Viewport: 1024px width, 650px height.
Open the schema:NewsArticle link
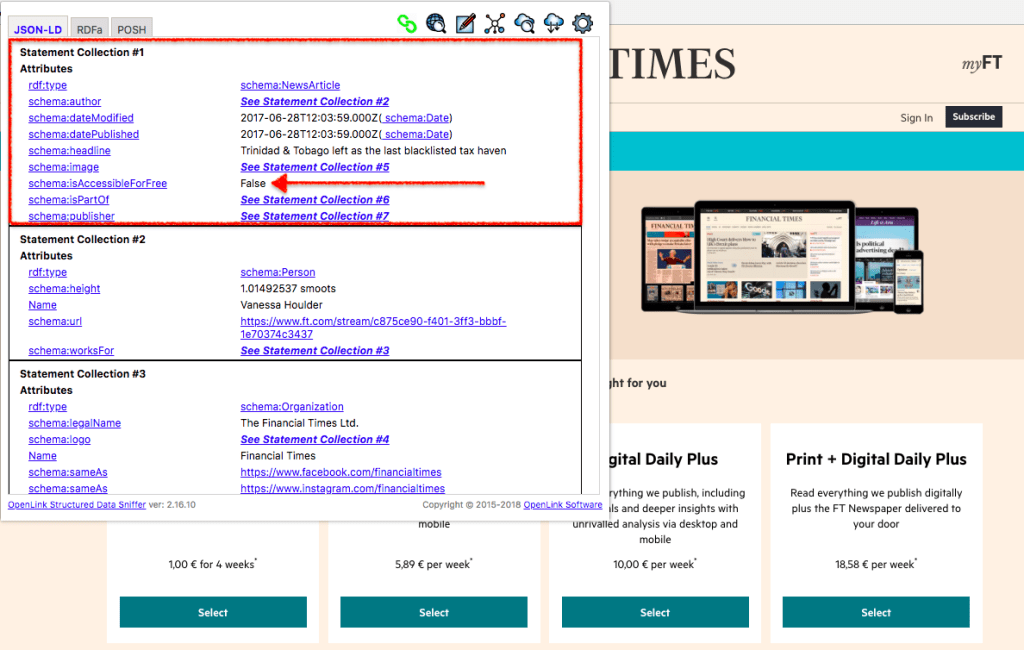(x=290, y=85)
